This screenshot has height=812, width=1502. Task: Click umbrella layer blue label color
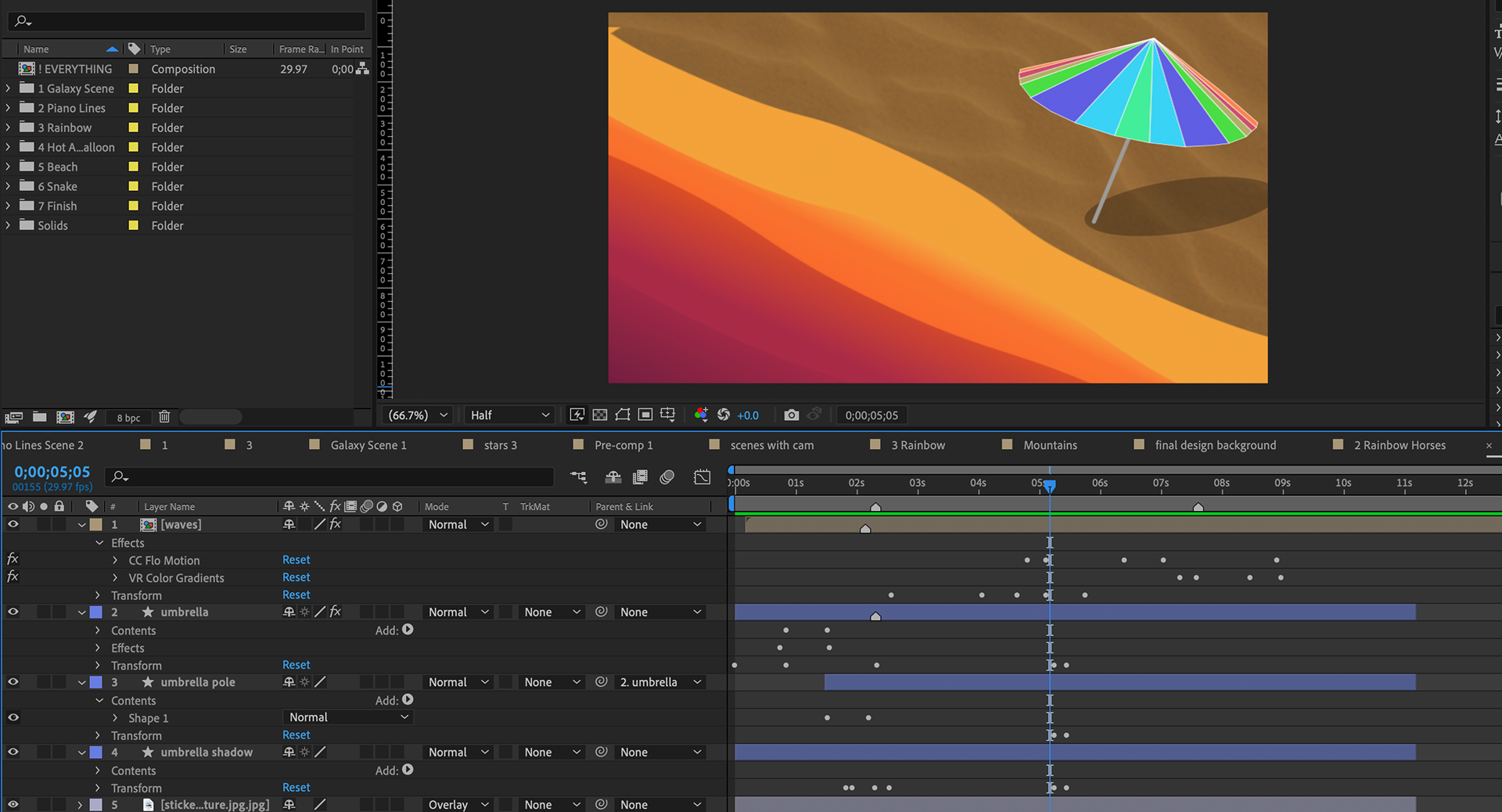click(x=96, y=612)
